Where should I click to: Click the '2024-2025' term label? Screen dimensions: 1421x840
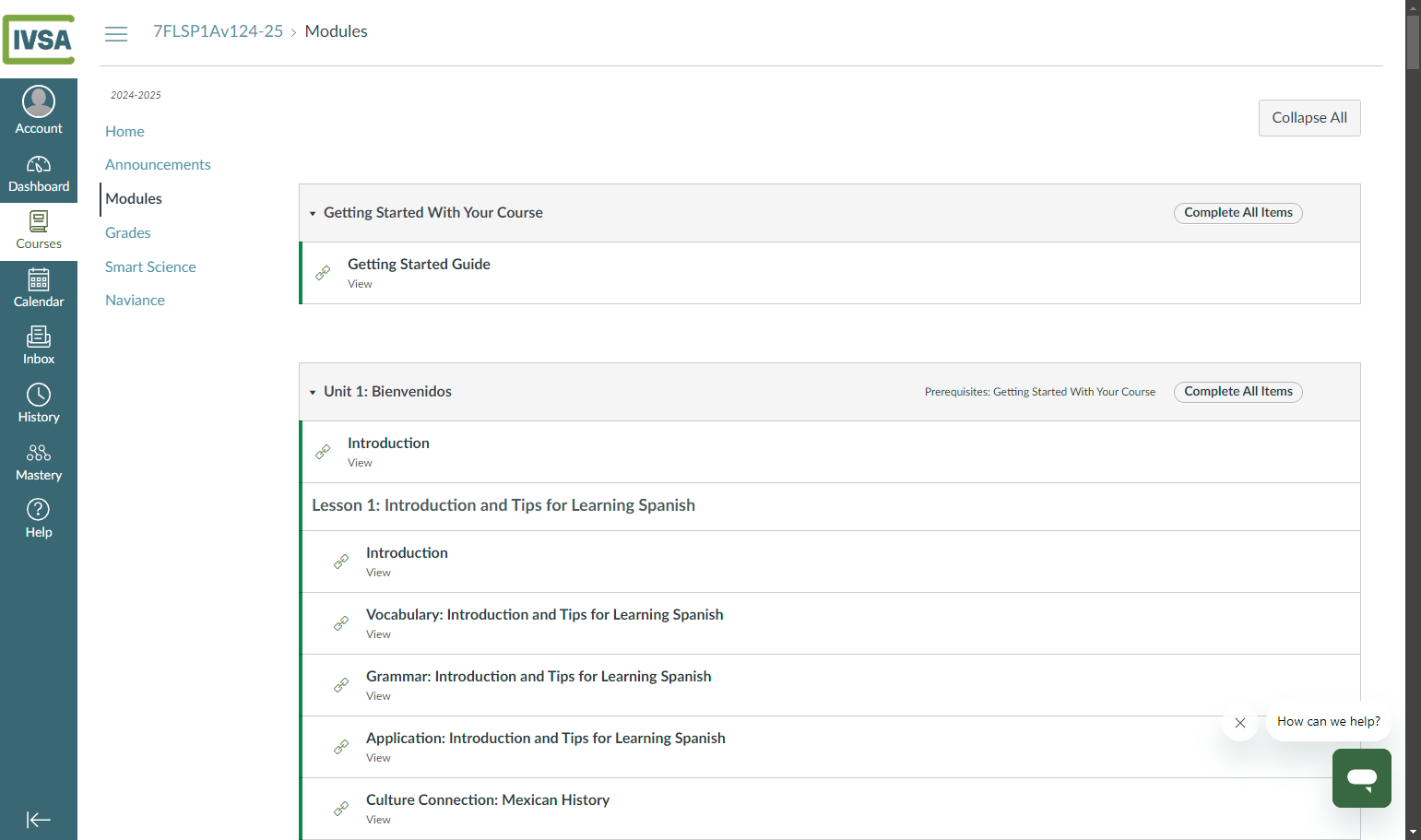click(x=136, y=95)
